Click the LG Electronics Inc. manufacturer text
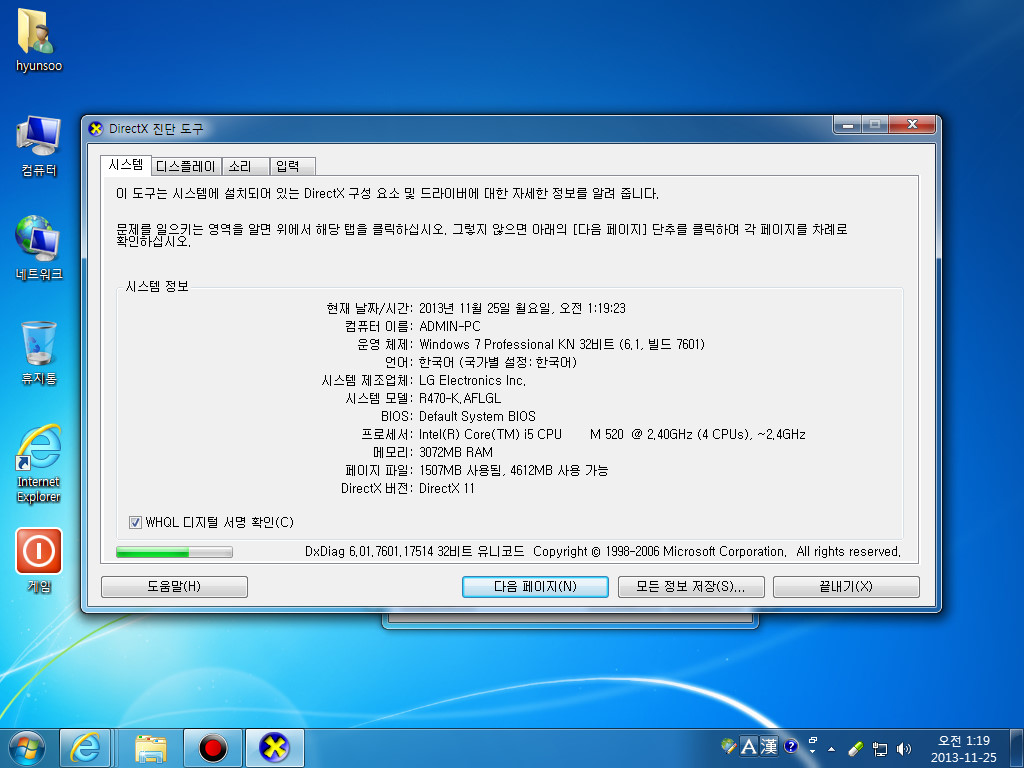 pyautogui.click(x=472, y=381)
